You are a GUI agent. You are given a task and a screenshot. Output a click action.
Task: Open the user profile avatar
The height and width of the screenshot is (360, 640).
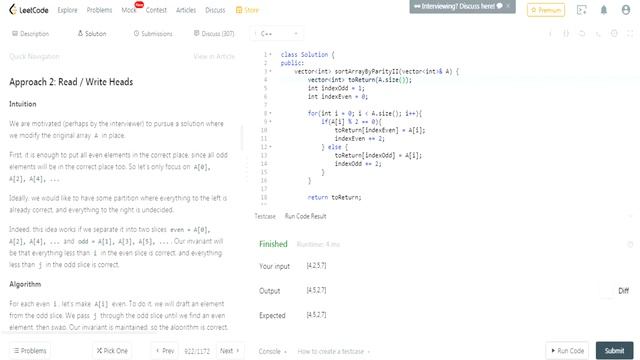pos(626,10)
